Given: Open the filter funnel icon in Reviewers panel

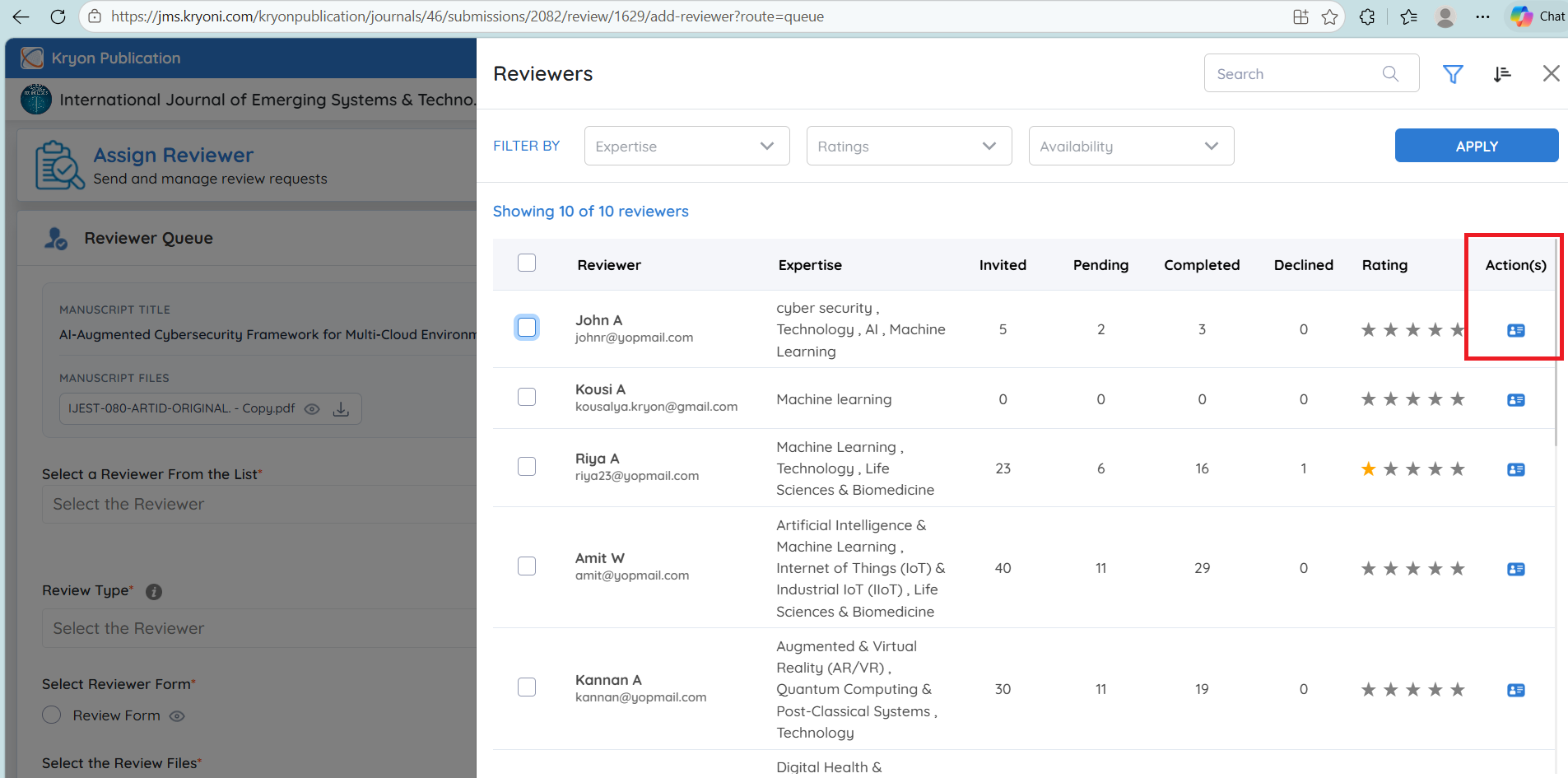Looking at the screenshot, I should pyautogui.click(x=1453, y=74).
